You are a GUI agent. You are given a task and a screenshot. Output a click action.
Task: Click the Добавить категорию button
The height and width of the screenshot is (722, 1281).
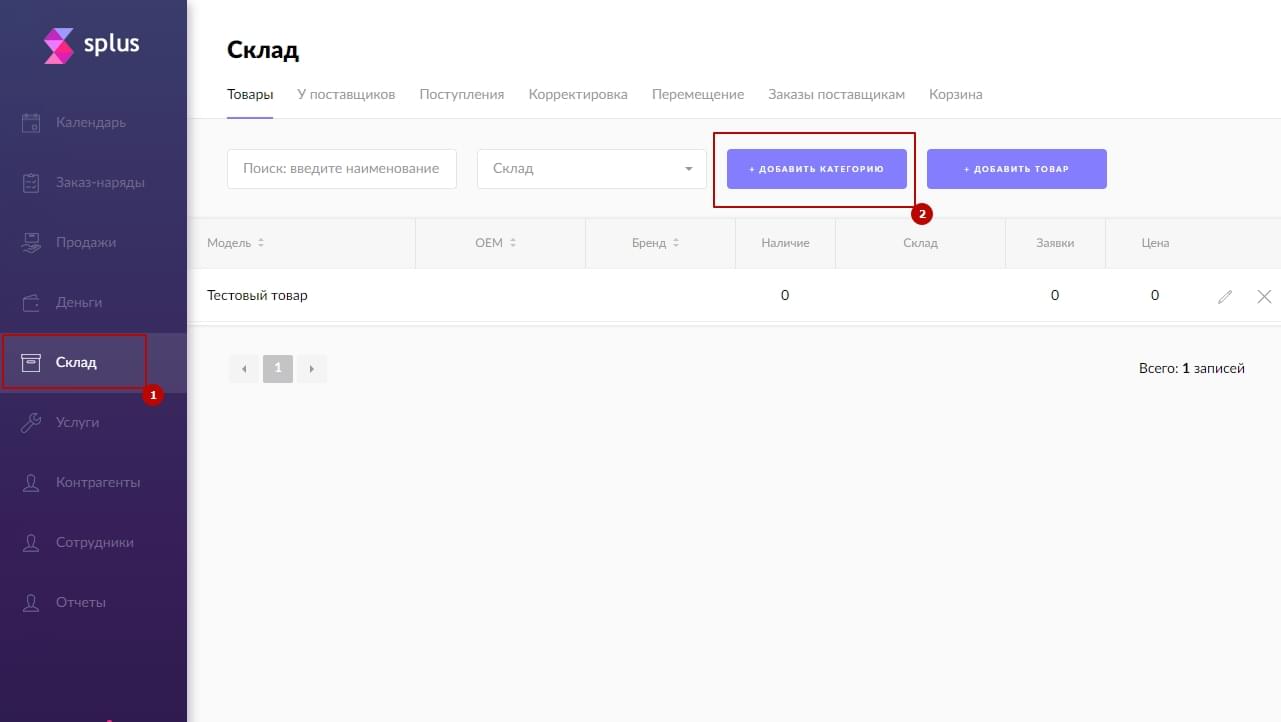(817, 169)
